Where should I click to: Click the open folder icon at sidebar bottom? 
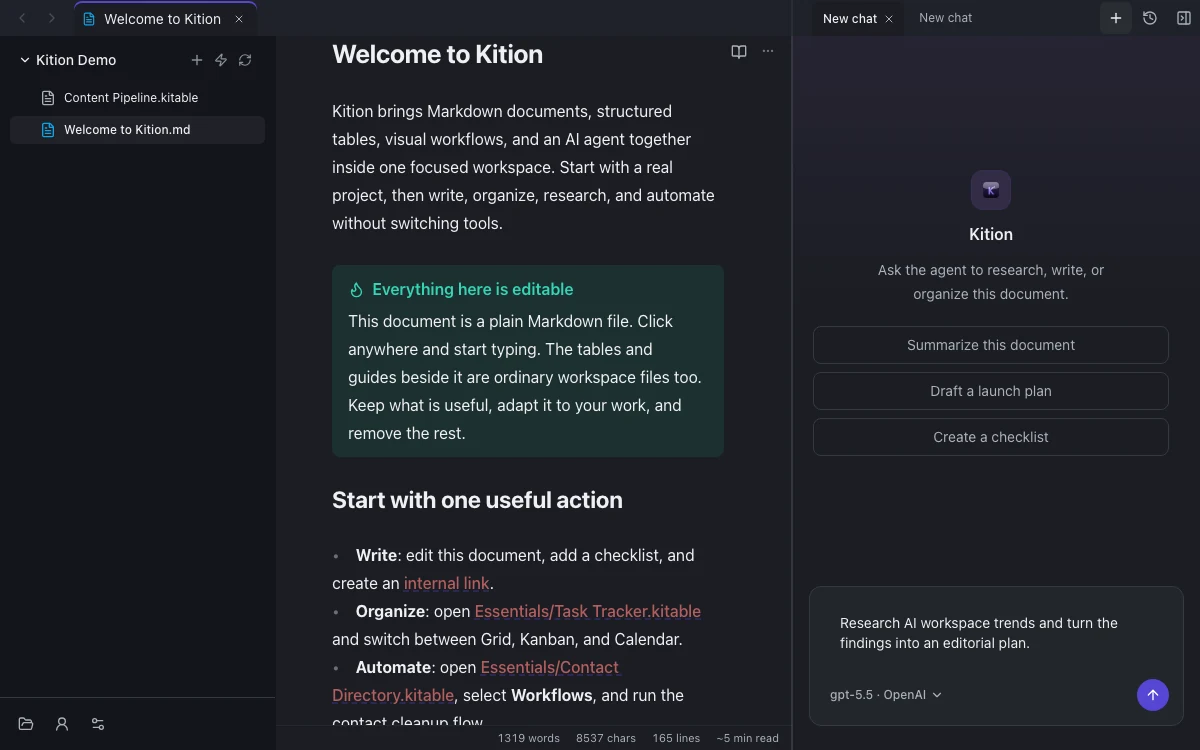click(x=26, y=724)
